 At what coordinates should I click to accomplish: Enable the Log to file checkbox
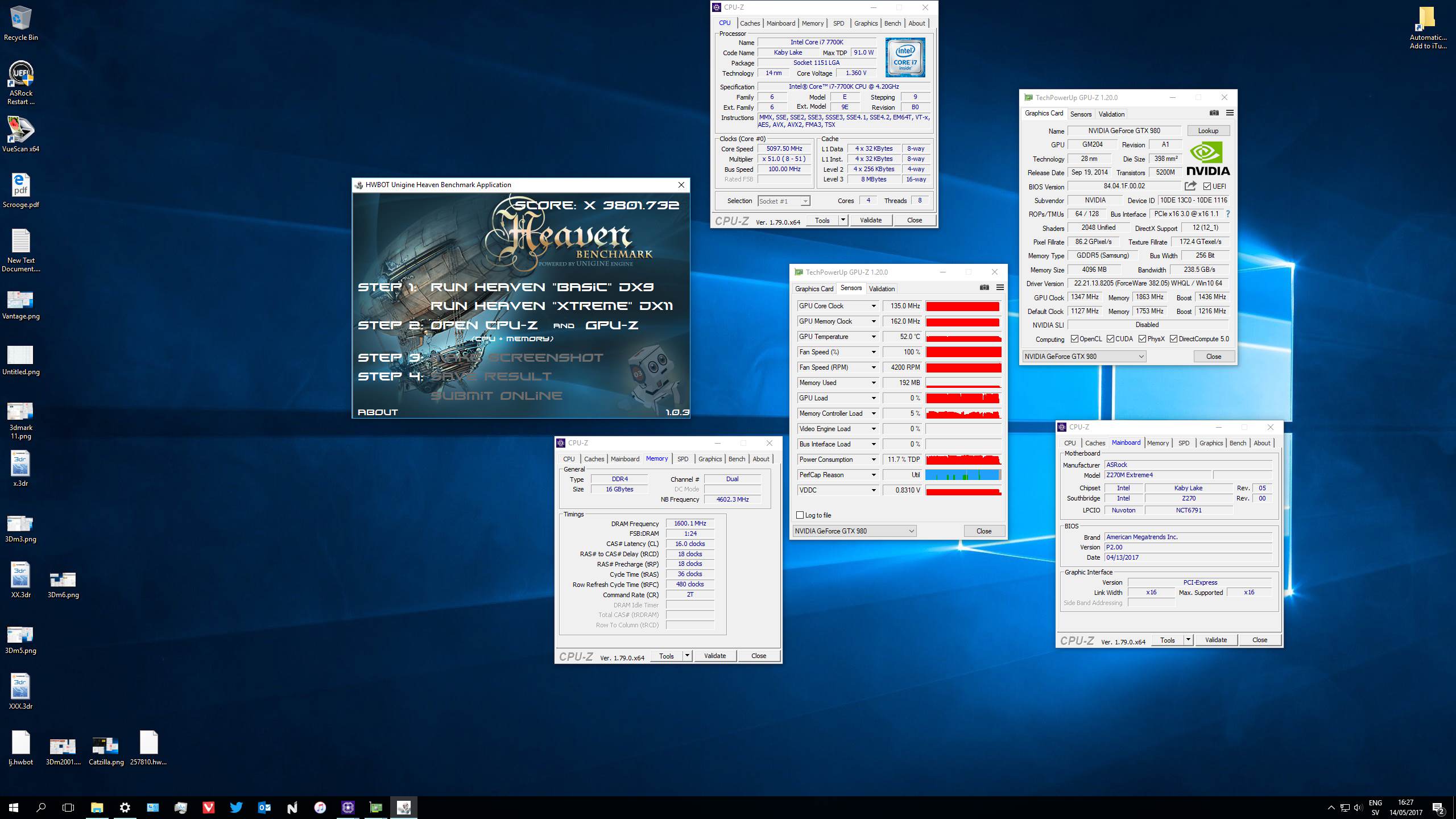tap(800, 515)
